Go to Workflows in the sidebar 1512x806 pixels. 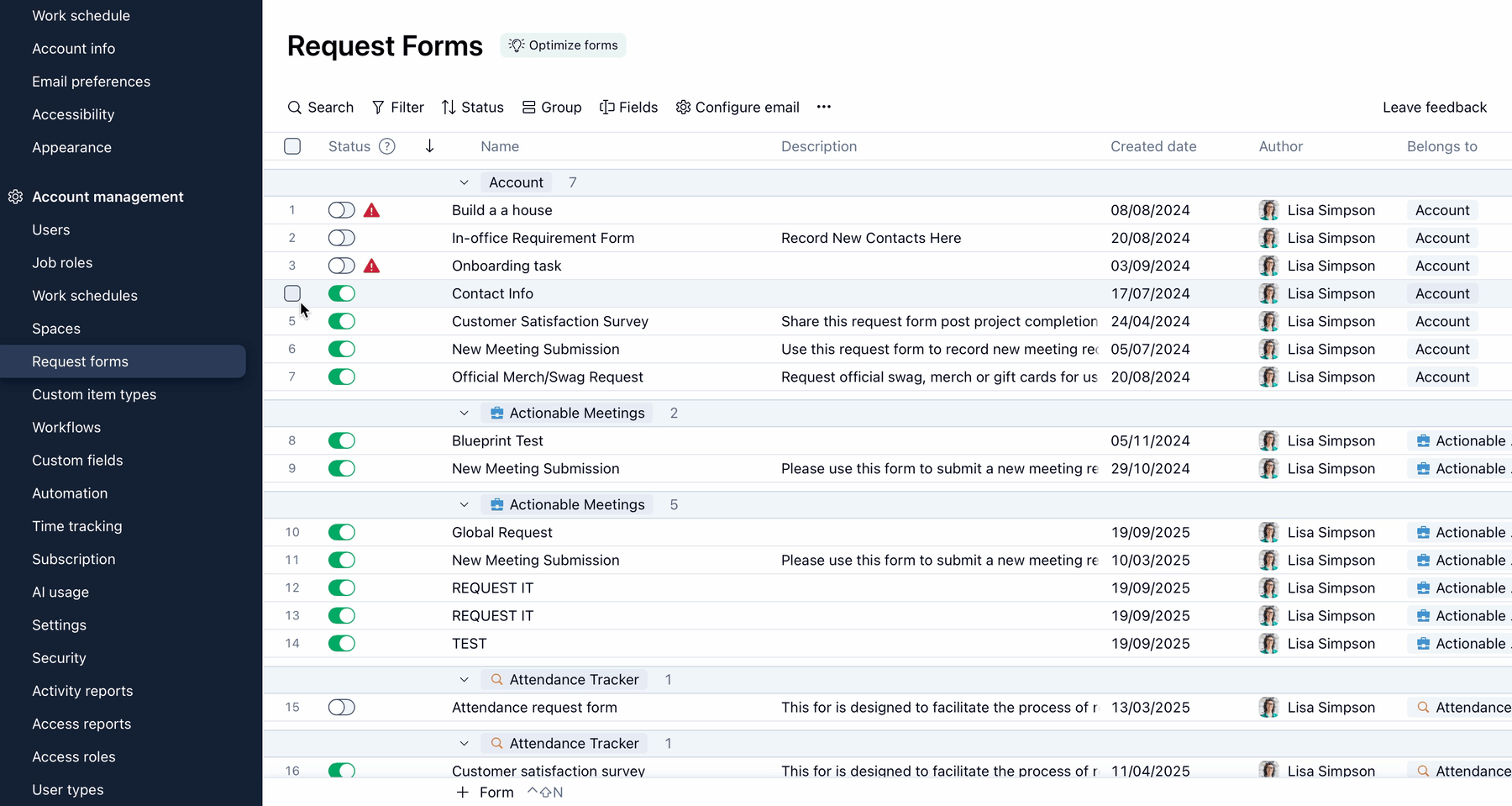pos(66,427)
